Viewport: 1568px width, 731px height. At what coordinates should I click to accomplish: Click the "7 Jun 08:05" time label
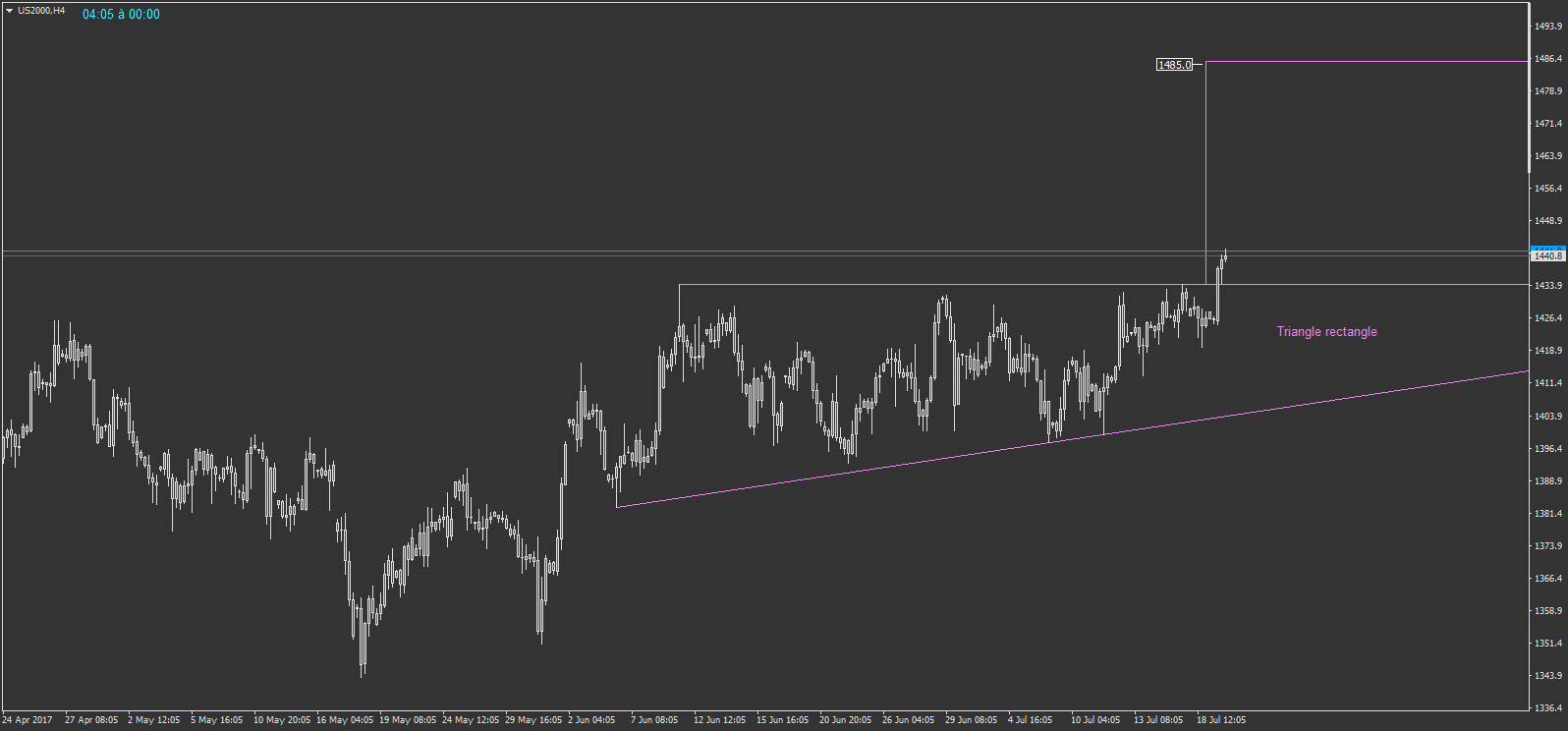point(654,720)
